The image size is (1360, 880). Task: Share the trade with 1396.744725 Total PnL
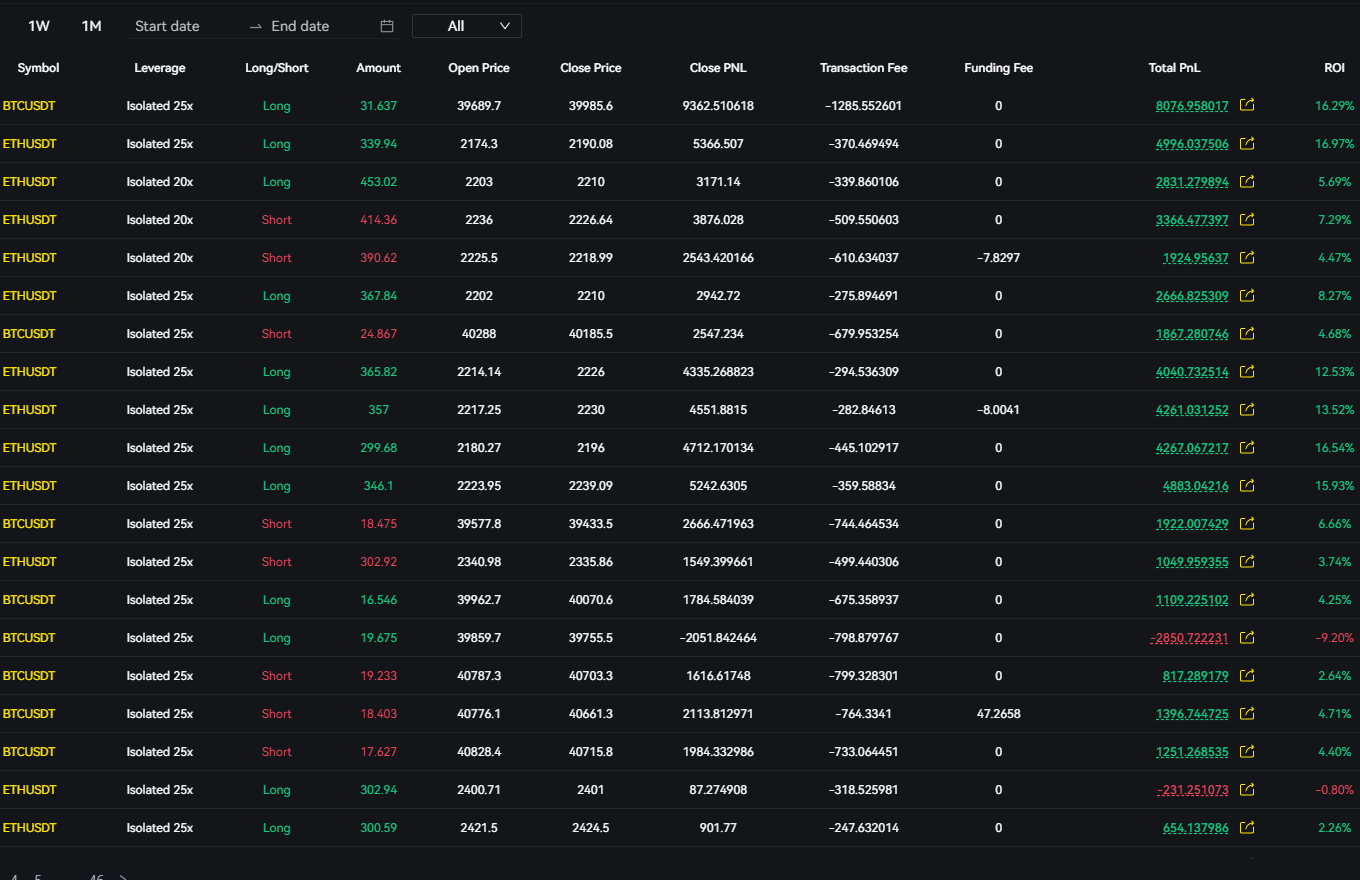1247,713
